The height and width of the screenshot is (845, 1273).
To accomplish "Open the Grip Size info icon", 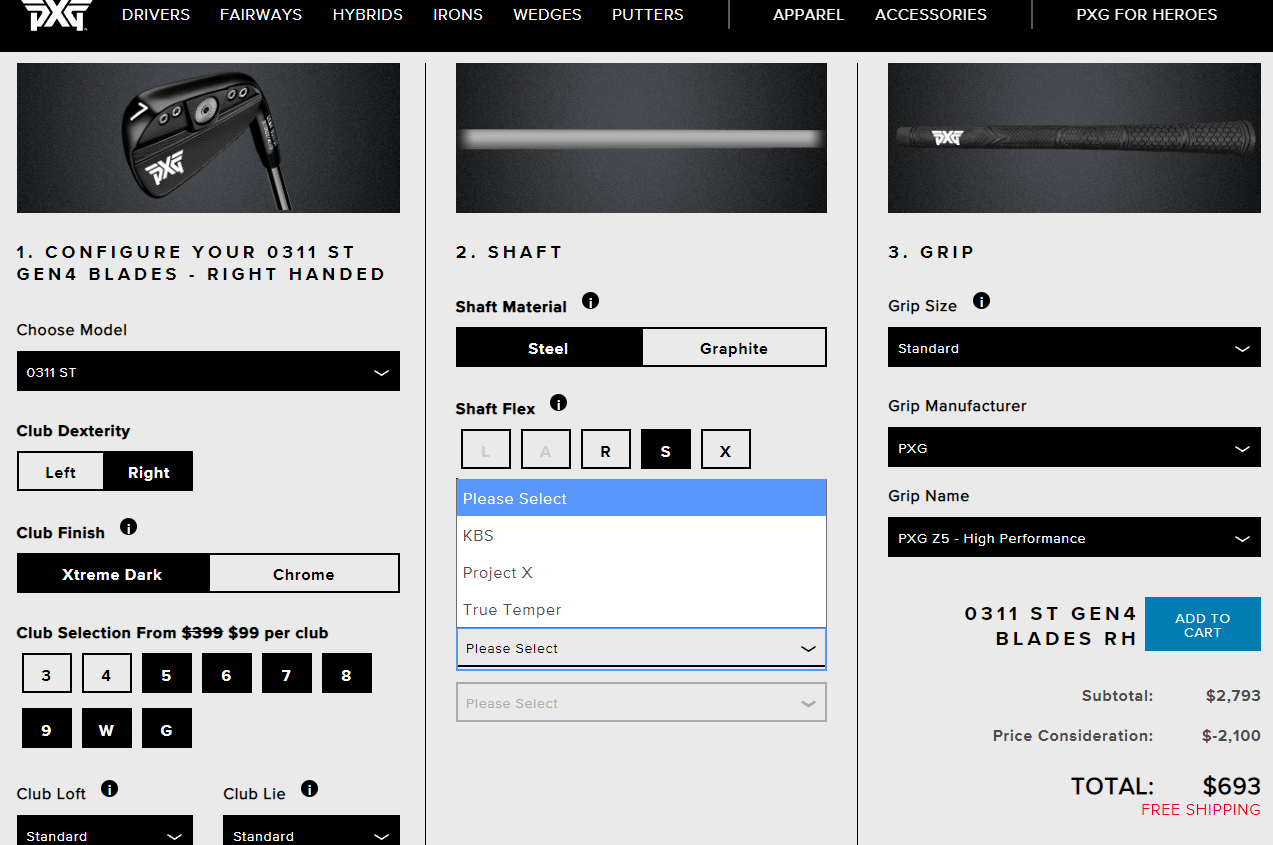I will [x=981, y=301].
